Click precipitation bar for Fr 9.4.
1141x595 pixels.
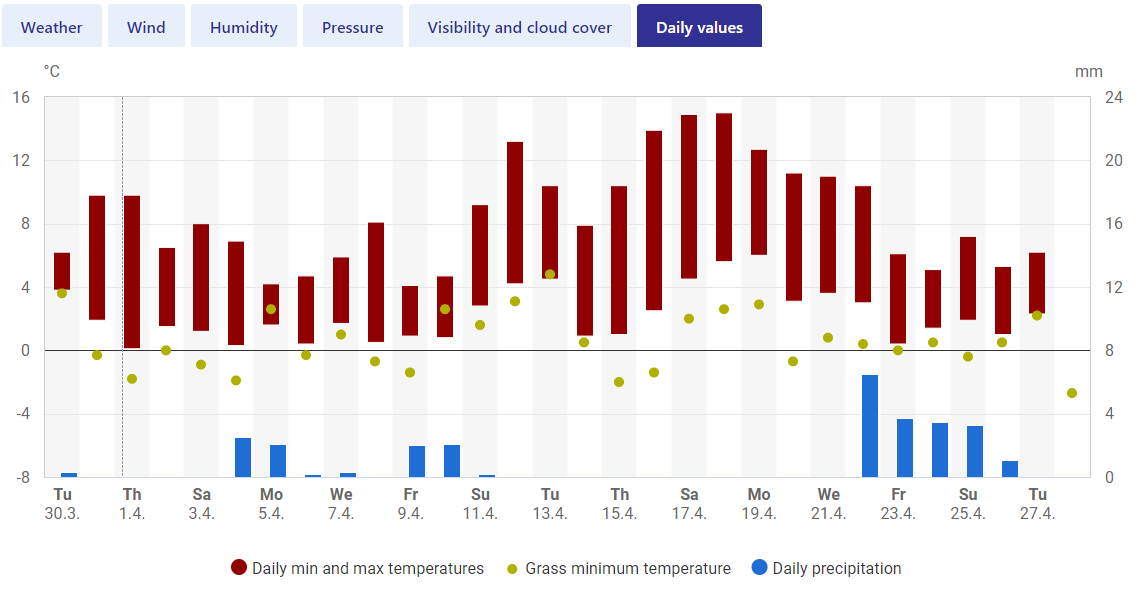pyautogui.click(x=417, y=462)
